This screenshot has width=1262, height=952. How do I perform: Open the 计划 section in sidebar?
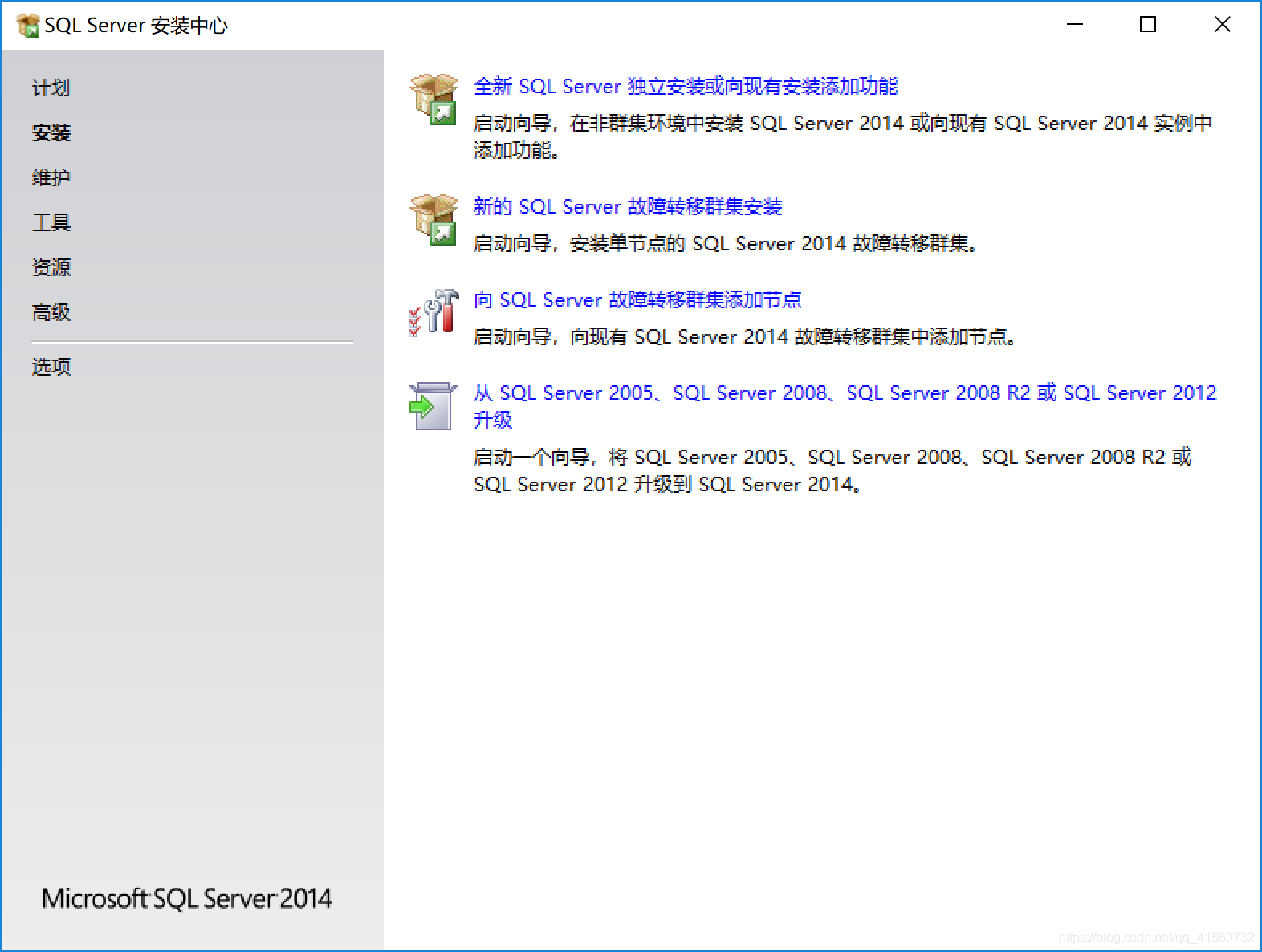click(x=51, y=87)
